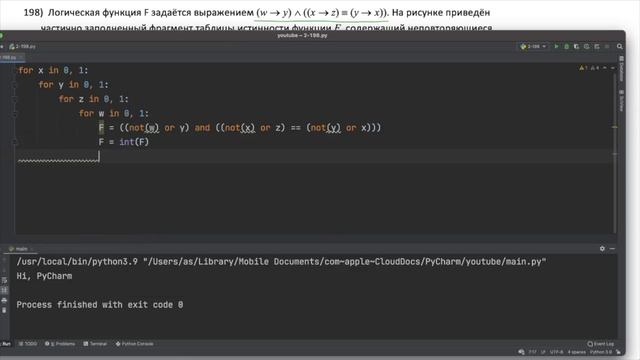Click the '==' operator in the expression
Viewport: 640px width, 360px height.
point(296,128)
